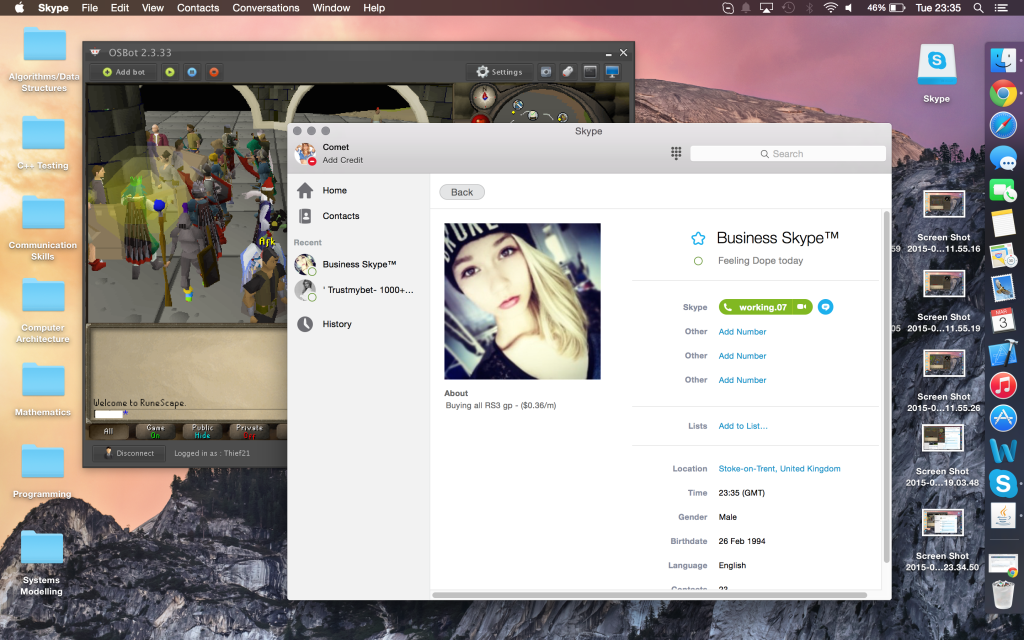1024x640 pixels.
Task: Toggle the Public chat filter tab
Action: pos(202,431)
